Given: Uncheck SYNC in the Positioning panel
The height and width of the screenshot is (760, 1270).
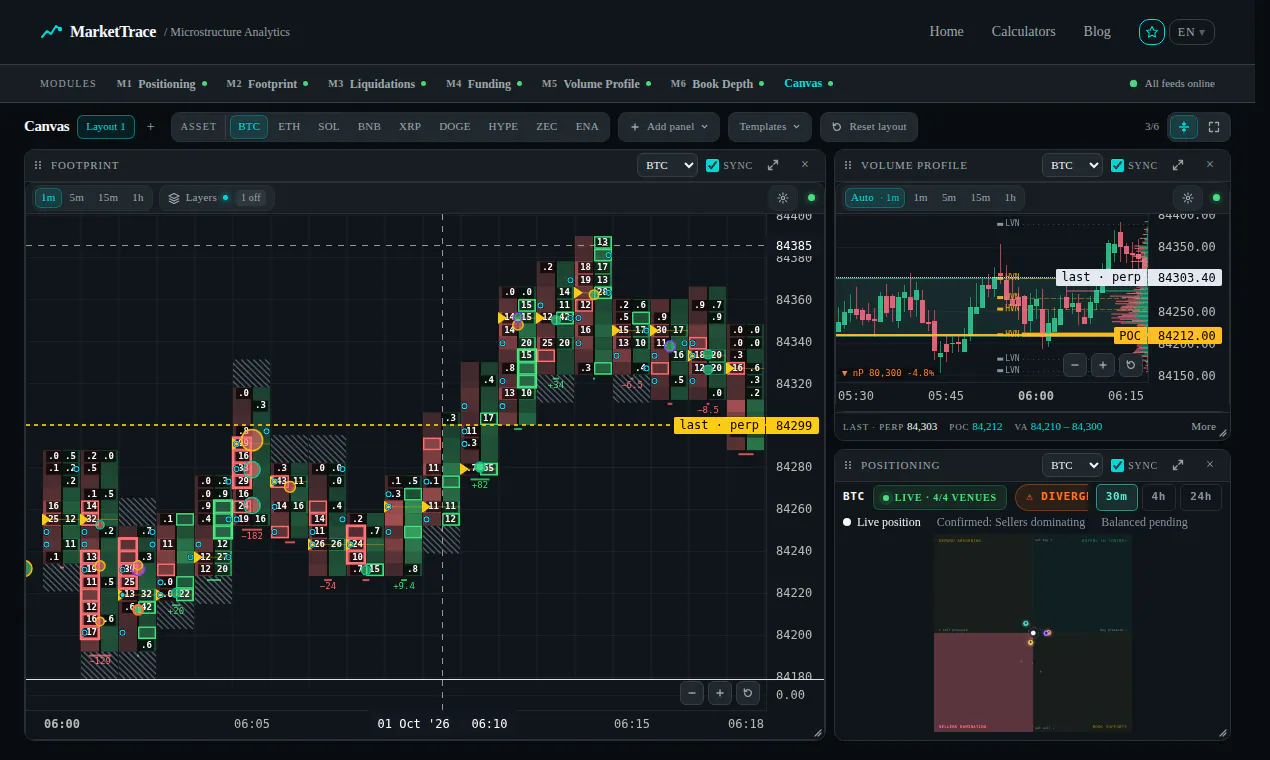Looking at the screenshot, I should [x=1117, y=465].
